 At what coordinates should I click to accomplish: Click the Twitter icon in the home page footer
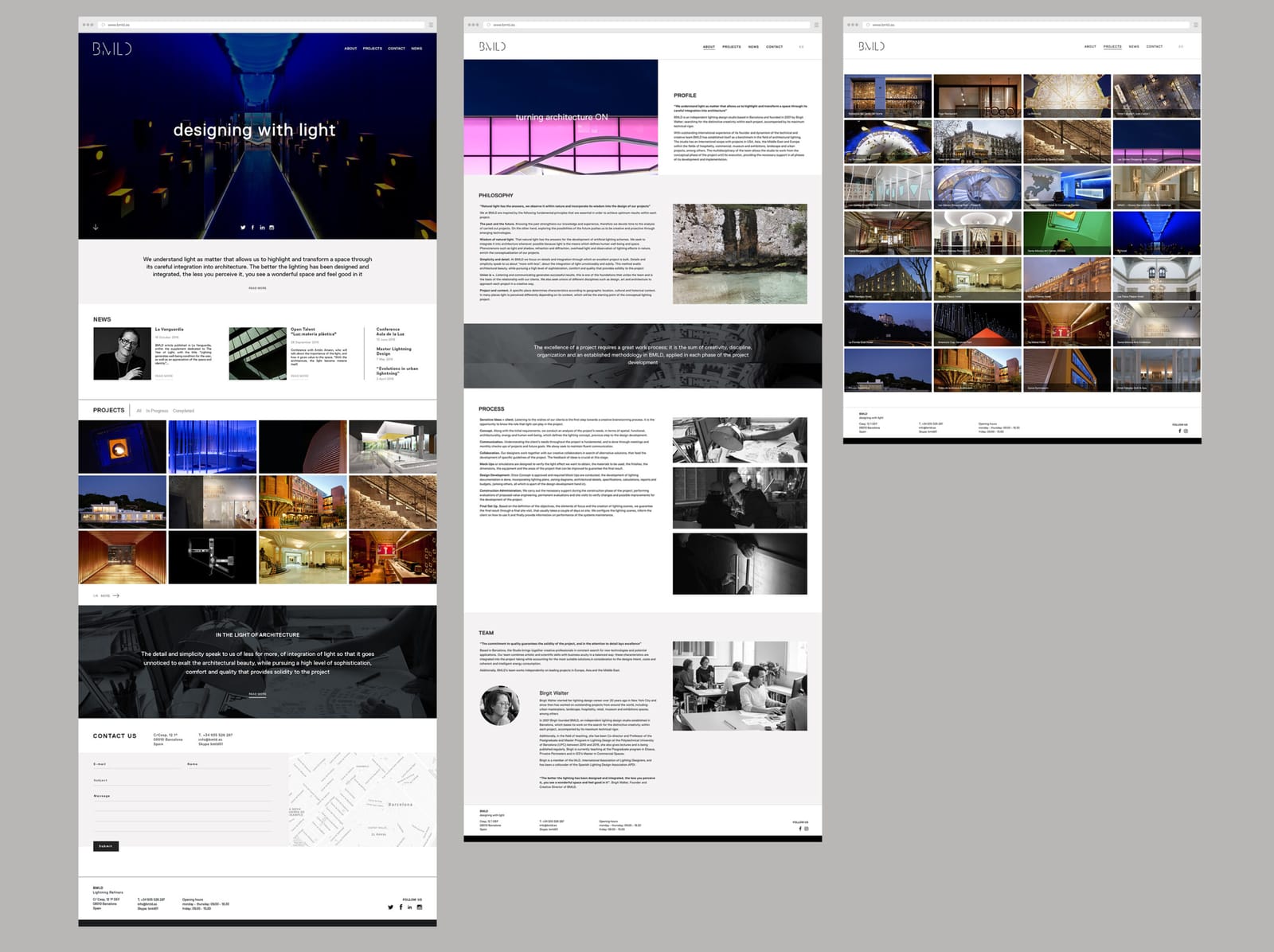click(390, 907)
